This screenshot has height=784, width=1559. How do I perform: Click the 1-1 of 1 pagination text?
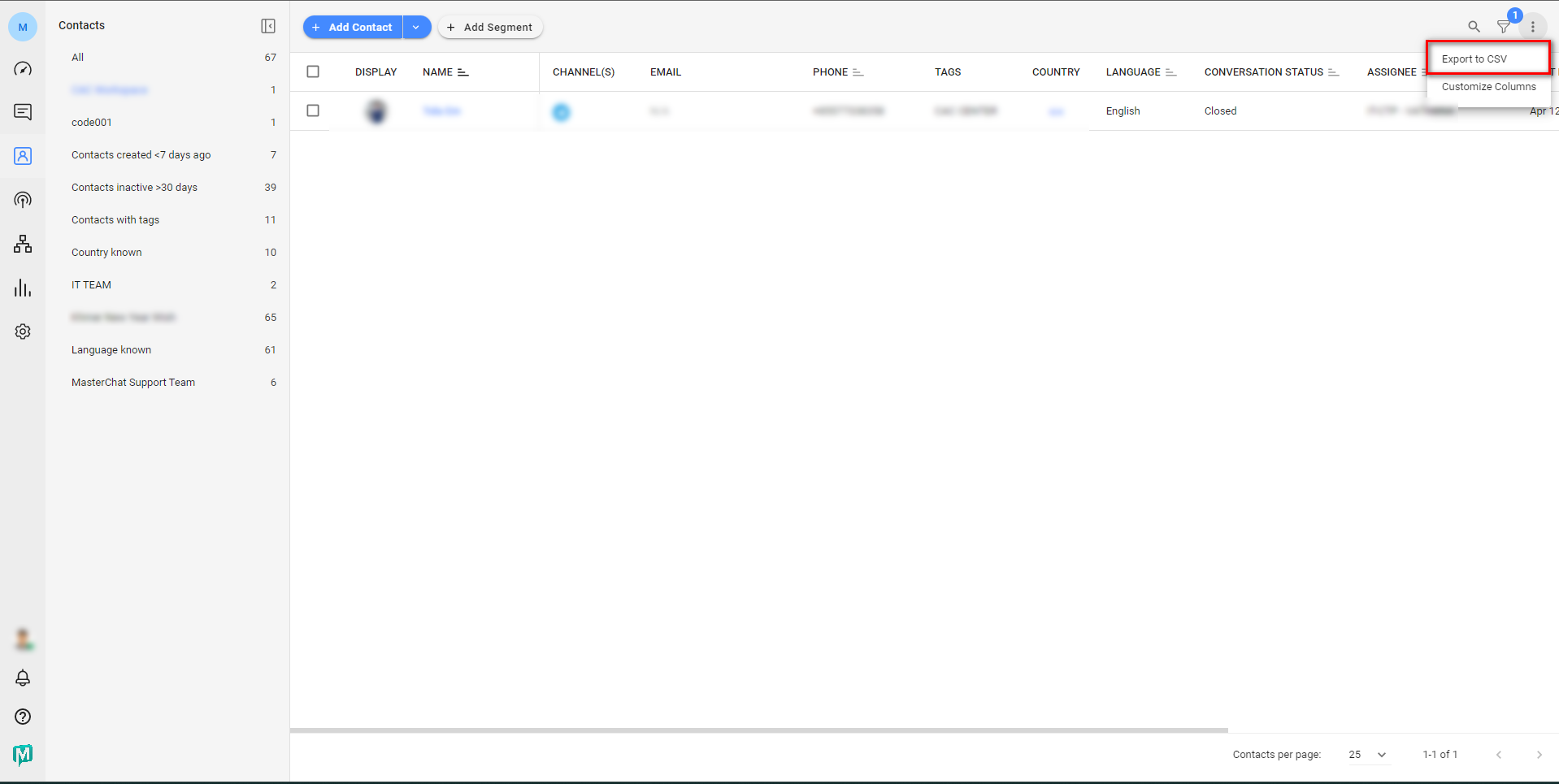(1440, 755)
